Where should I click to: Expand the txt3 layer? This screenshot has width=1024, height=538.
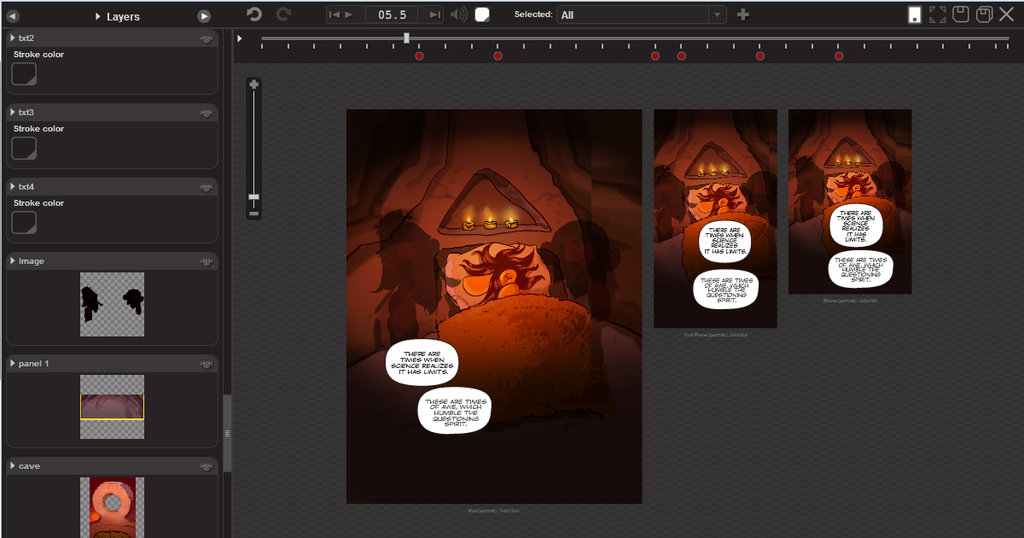click(x=12, y=112)
